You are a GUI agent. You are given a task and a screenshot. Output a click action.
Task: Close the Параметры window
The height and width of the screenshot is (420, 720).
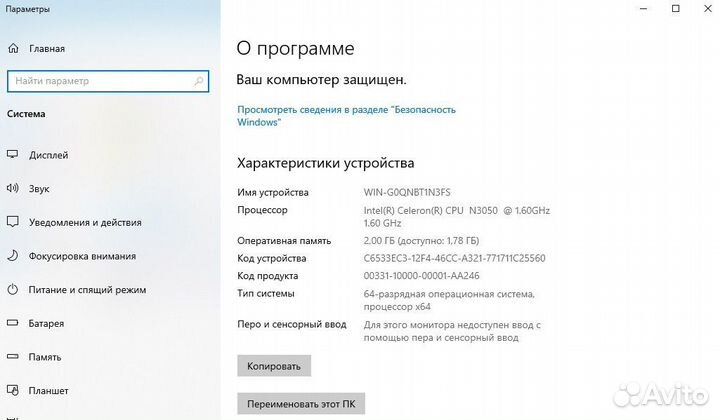708,9
